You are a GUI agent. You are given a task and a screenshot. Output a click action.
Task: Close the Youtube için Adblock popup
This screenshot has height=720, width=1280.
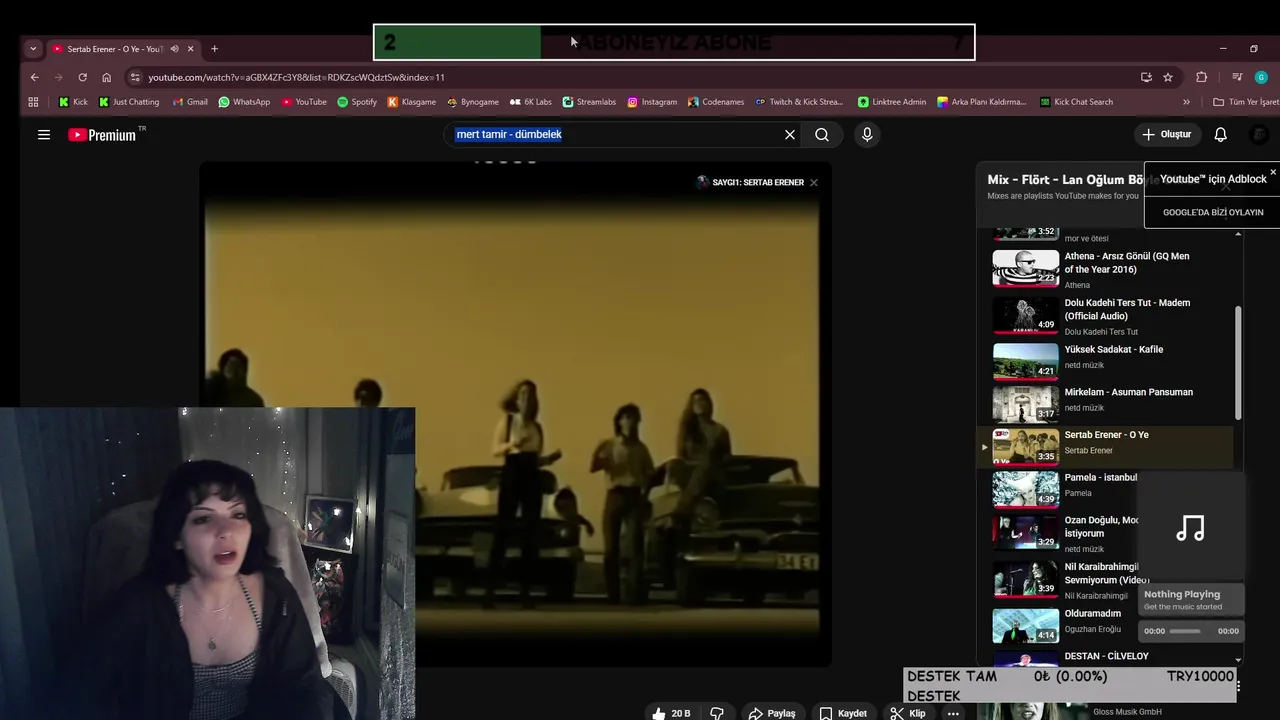(1273, 173)
